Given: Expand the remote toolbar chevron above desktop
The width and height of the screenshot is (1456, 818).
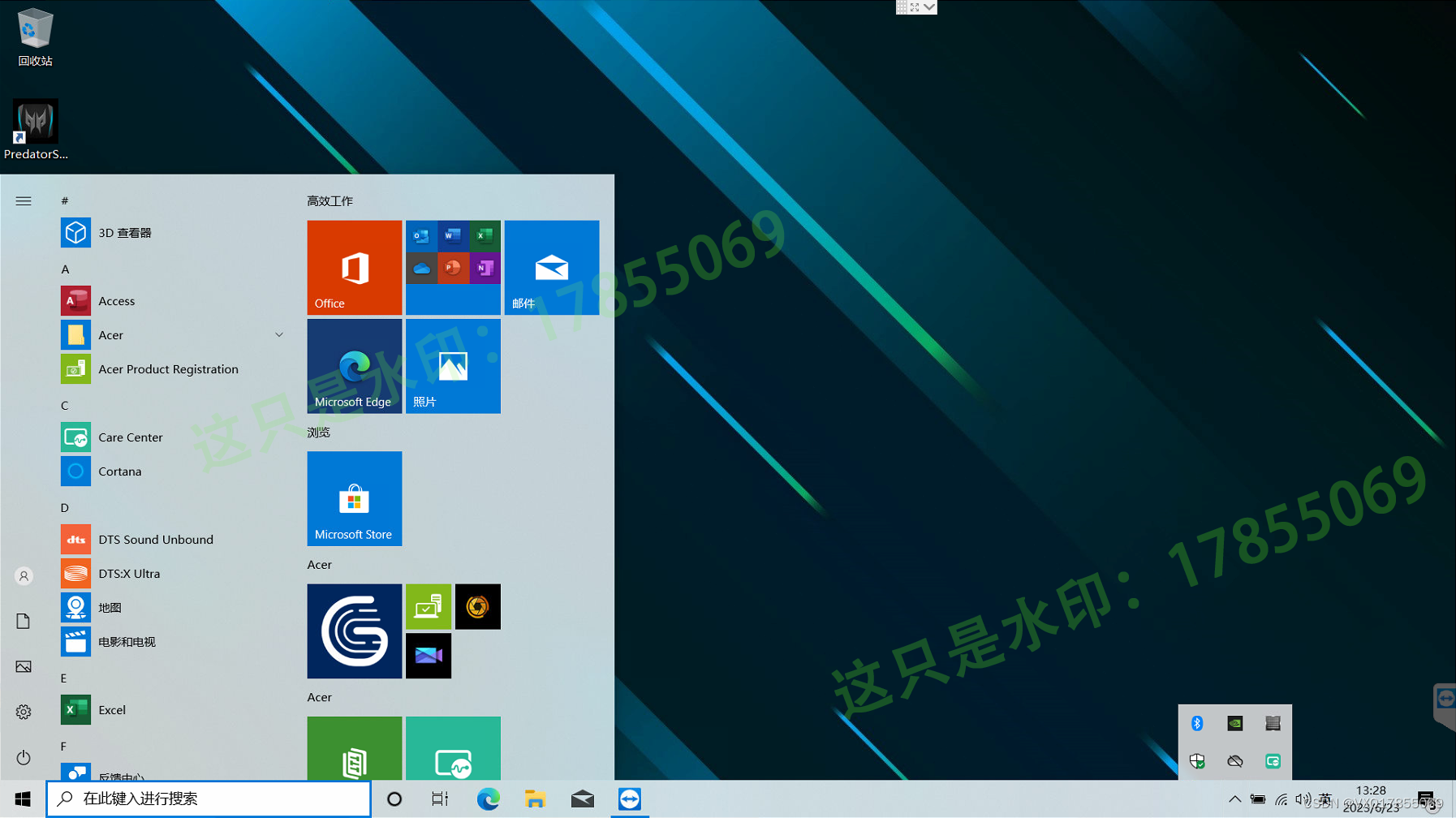Looking at the screenshot, I should tap(929, 7).
